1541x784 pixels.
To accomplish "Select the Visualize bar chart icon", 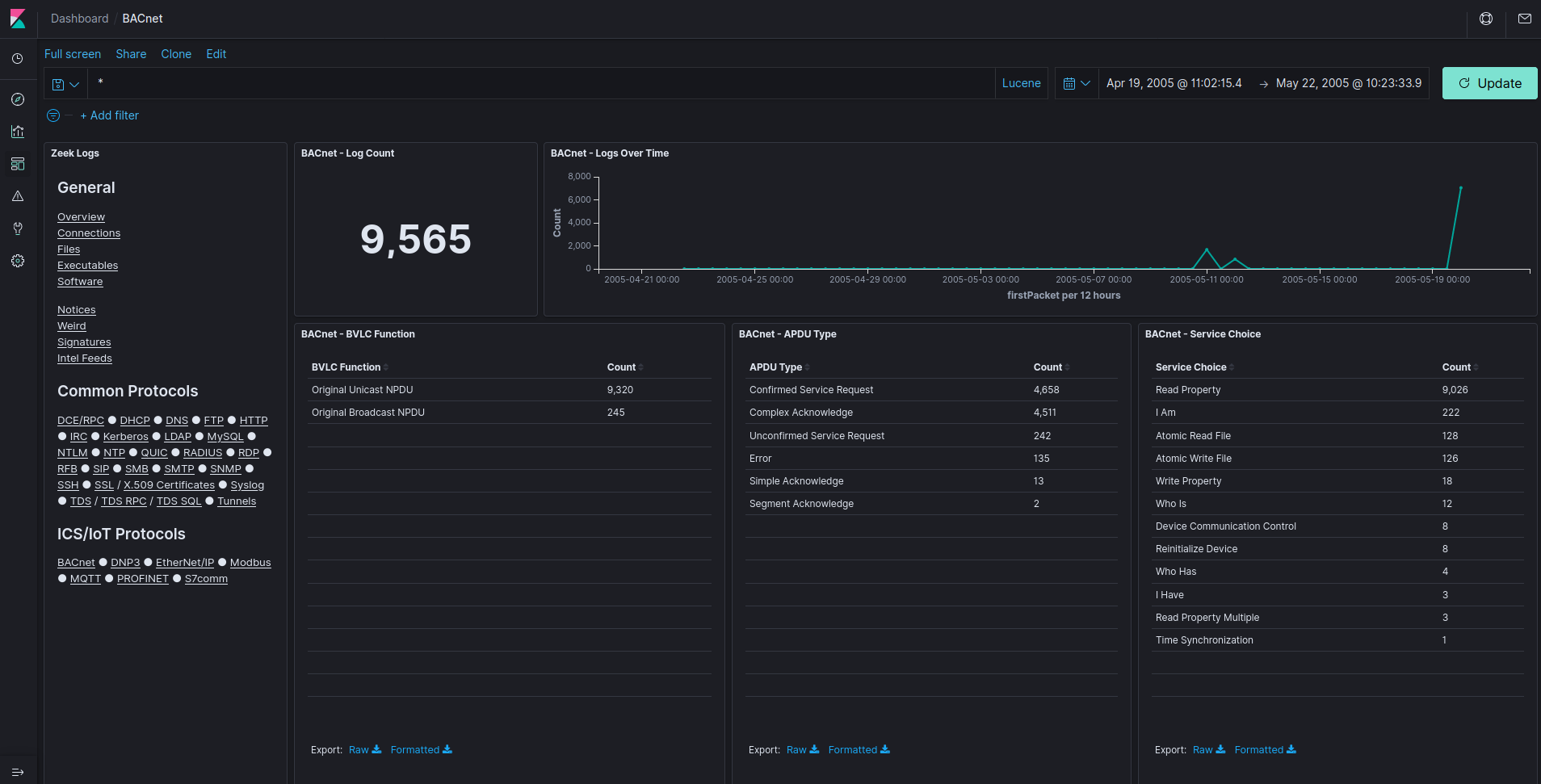I will tap(18, 131).
